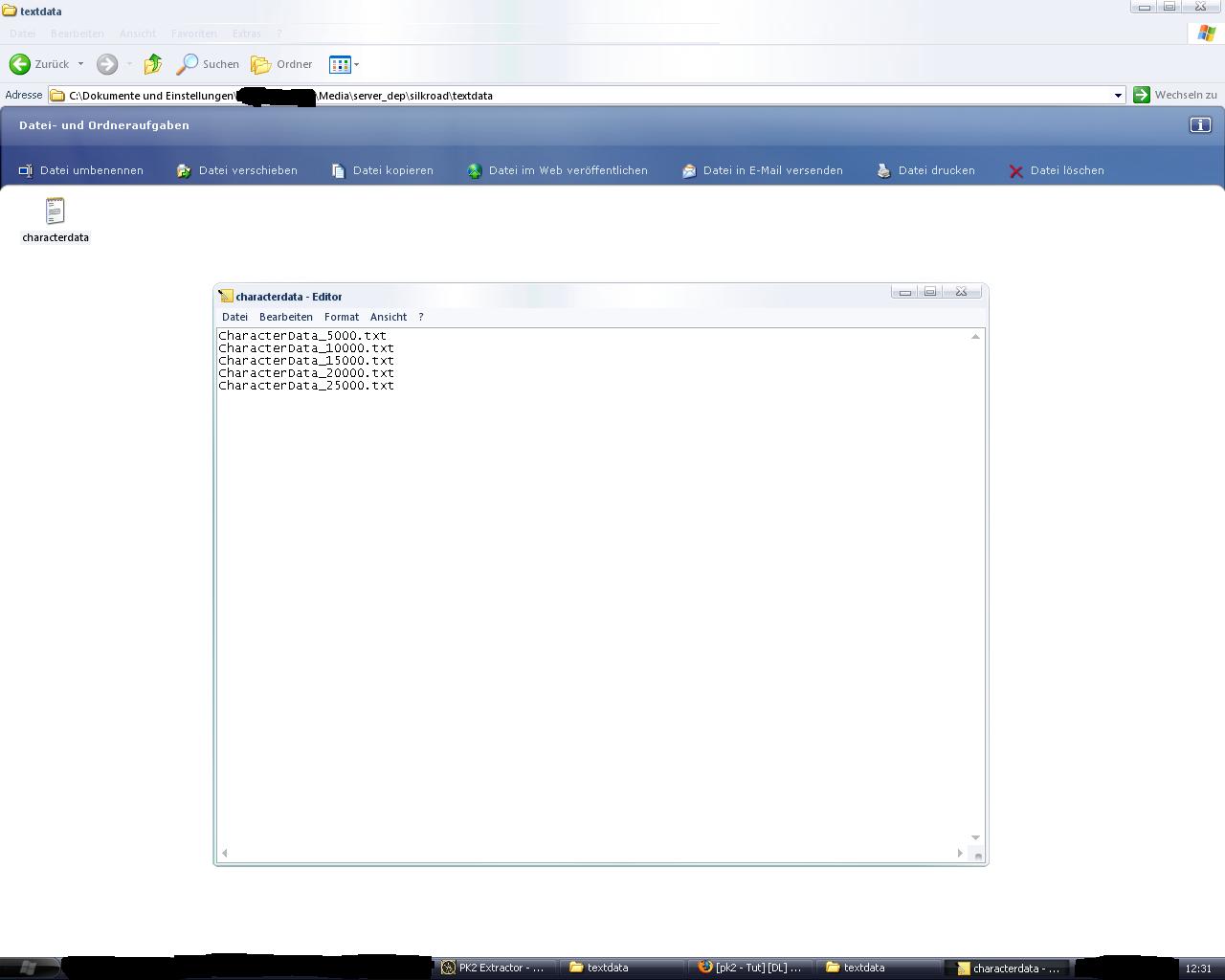Open the address bar dropdown arrow
Image resolution: width=1225 pixels, height=980 pixels.
coord(1117,96)
